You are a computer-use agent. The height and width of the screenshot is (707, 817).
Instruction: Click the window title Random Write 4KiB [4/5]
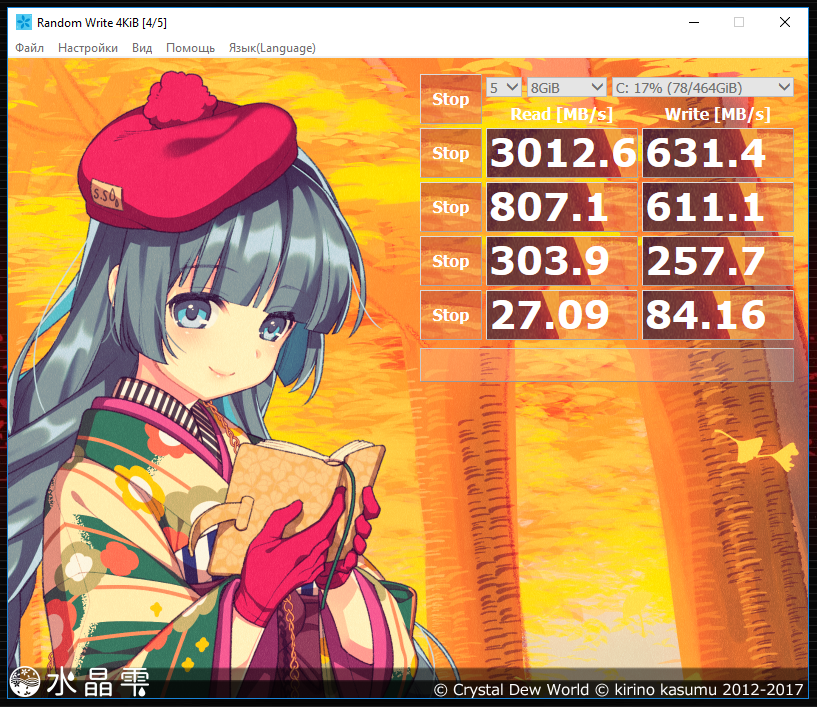coord(102,22)
